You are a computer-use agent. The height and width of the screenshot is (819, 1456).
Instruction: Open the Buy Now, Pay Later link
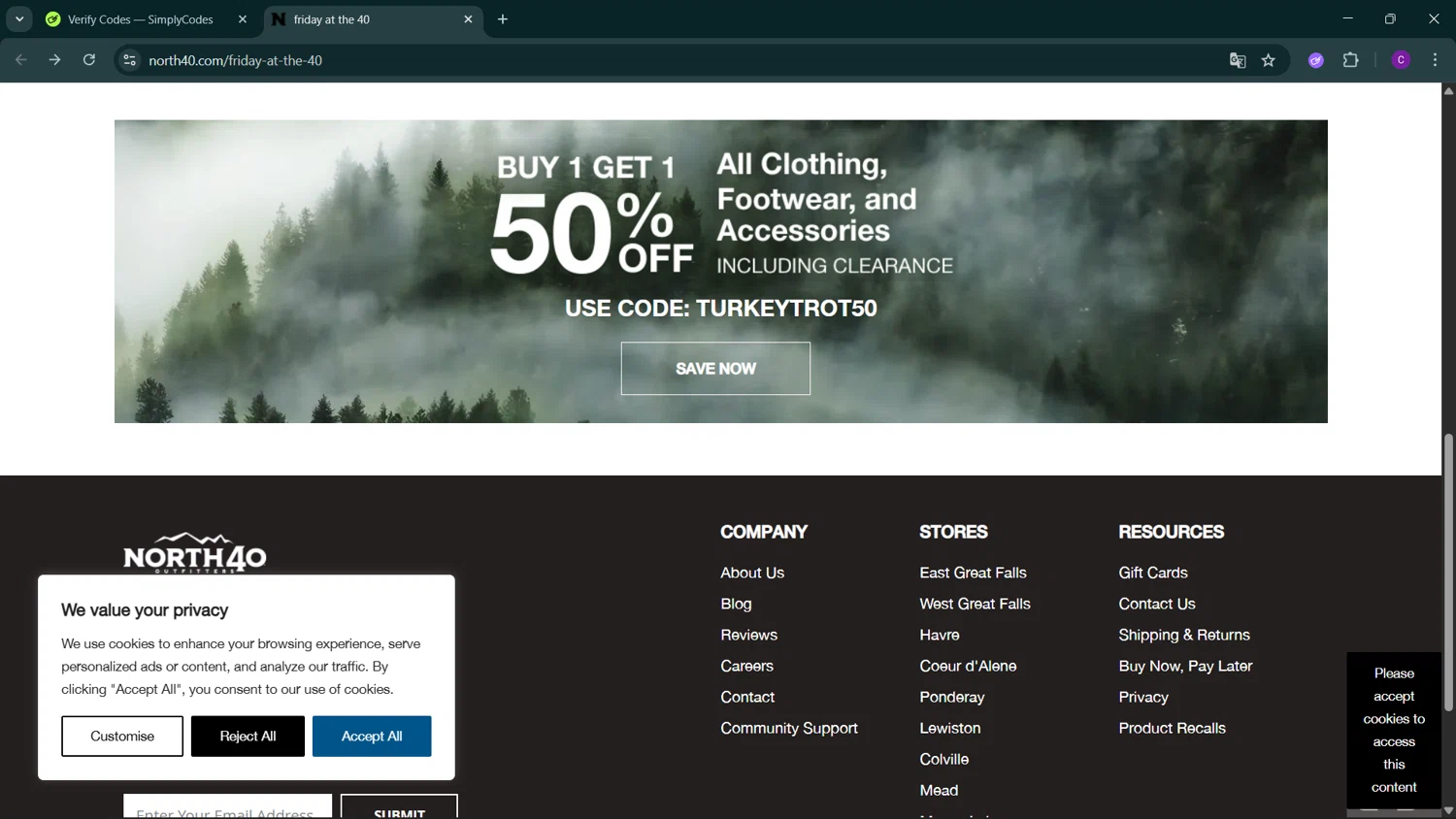click(x=1185, y=666)
